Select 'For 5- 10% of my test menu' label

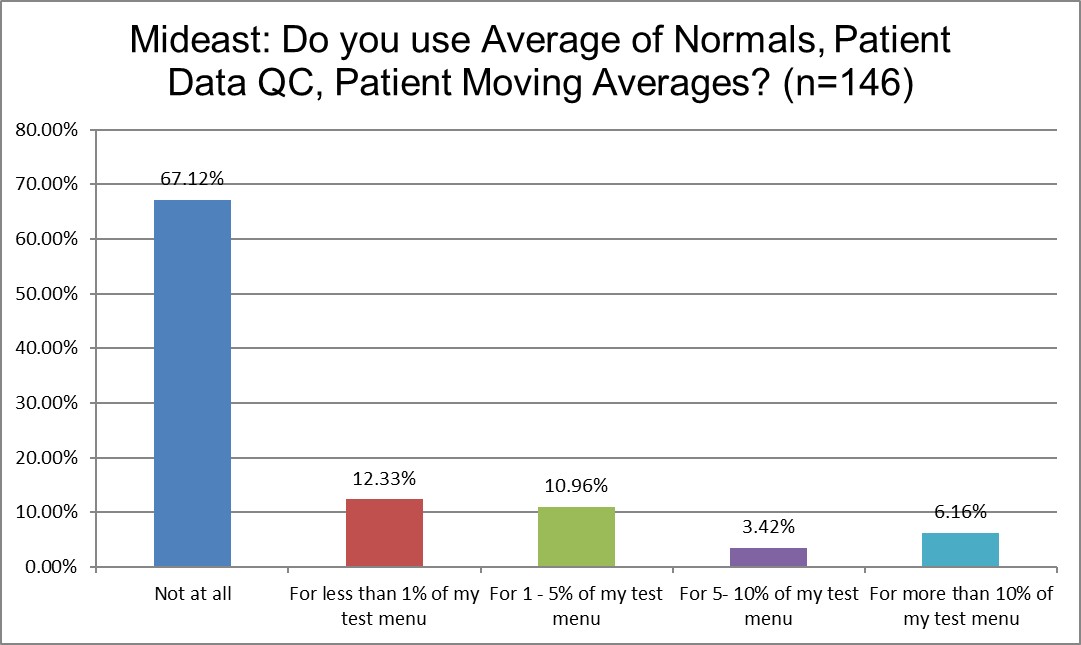(x=768, y=606)
